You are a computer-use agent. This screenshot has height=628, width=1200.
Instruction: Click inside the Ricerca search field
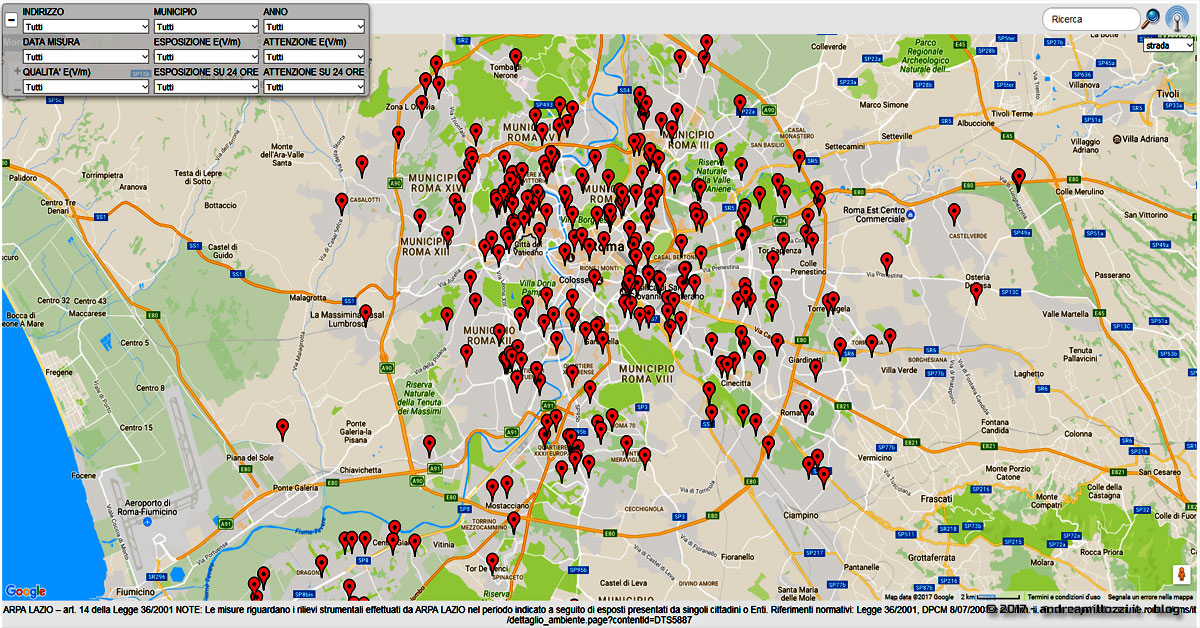(1090, 18)
